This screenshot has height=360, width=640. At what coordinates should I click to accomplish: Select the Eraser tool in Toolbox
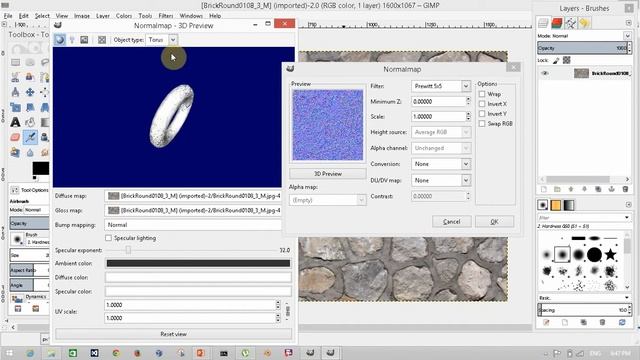tap(15, 137)
